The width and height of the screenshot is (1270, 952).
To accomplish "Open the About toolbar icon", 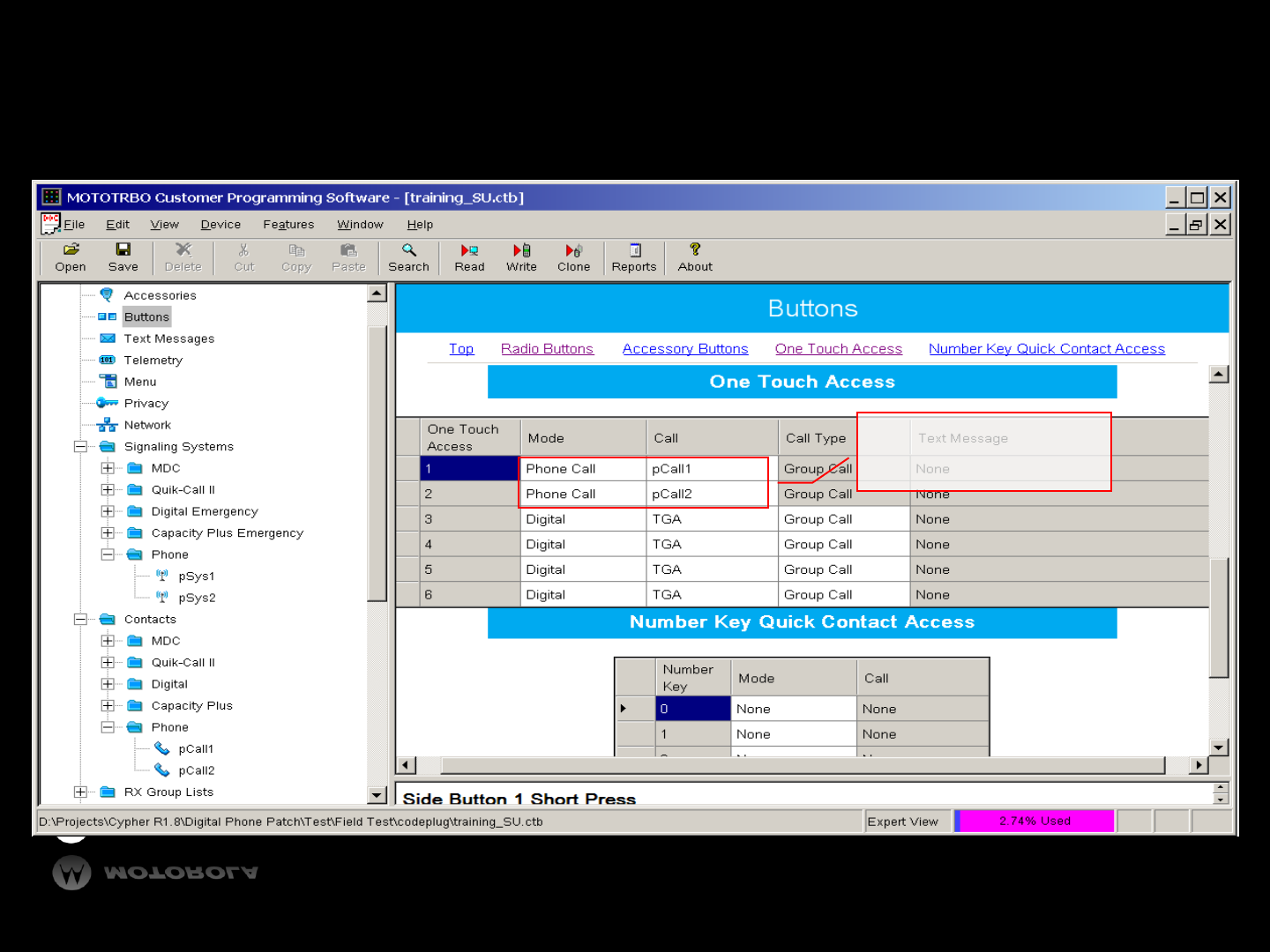I will click(x=695, y=250).
